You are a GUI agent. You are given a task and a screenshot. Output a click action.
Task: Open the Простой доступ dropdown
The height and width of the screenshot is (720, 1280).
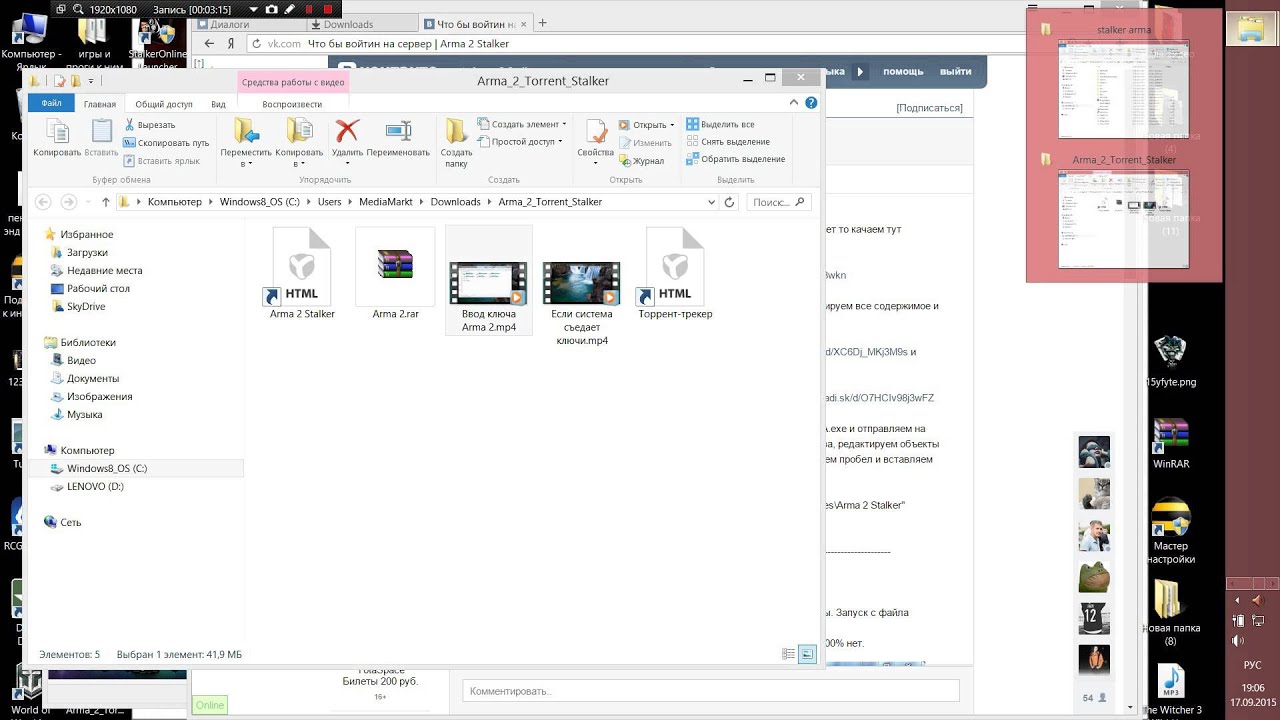521,142
